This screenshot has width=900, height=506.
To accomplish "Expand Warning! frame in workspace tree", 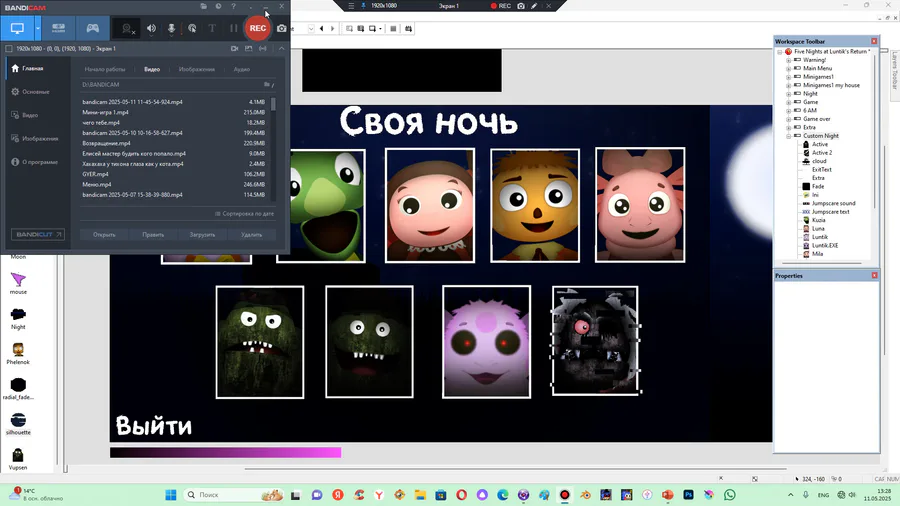I will tap(789, 60).
